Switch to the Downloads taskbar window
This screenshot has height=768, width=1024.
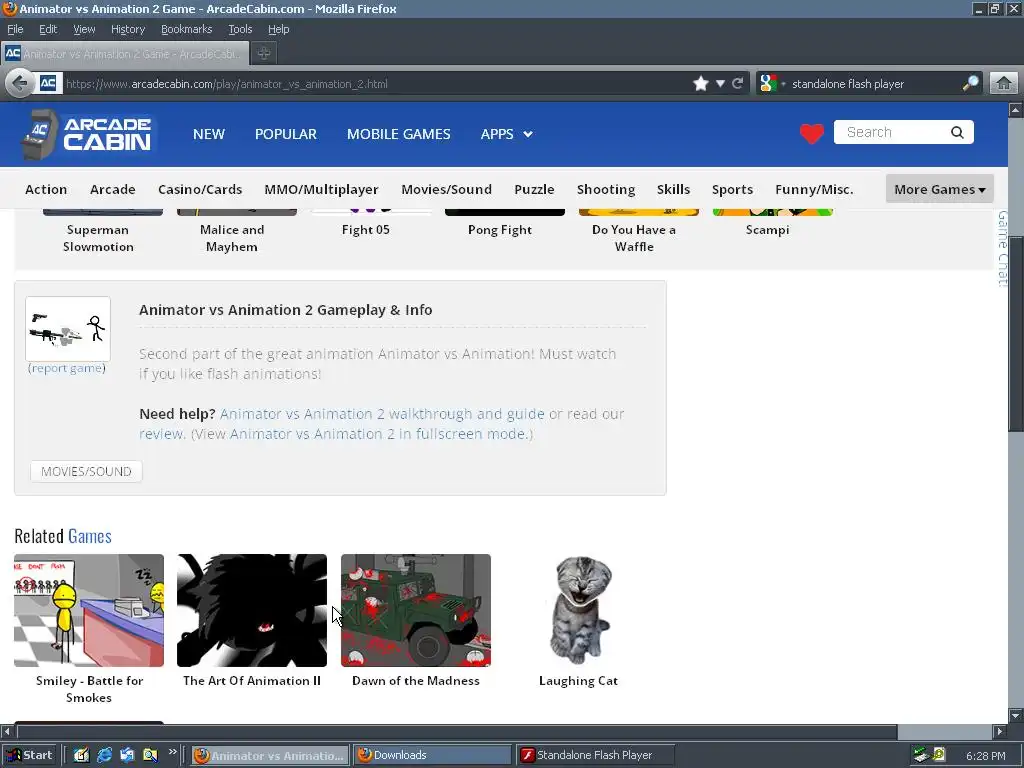tap(432, 756)
